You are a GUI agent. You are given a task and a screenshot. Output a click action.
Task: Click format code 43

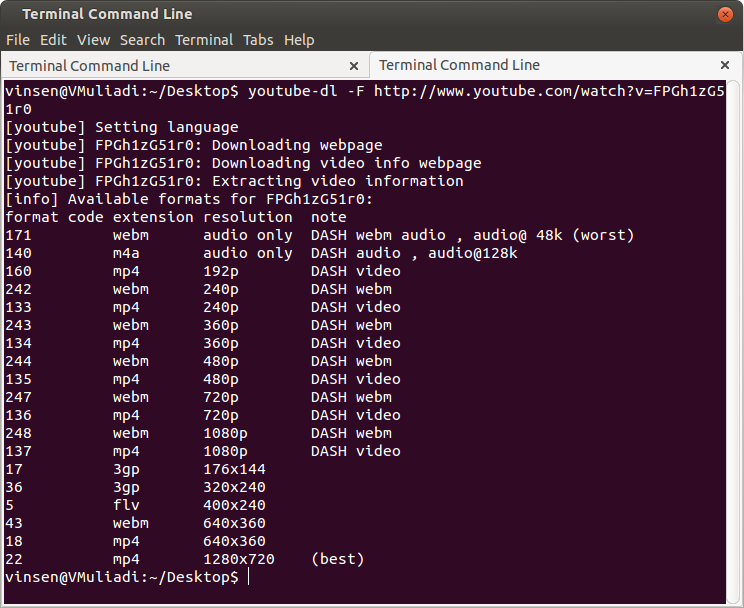coord(14,524)
